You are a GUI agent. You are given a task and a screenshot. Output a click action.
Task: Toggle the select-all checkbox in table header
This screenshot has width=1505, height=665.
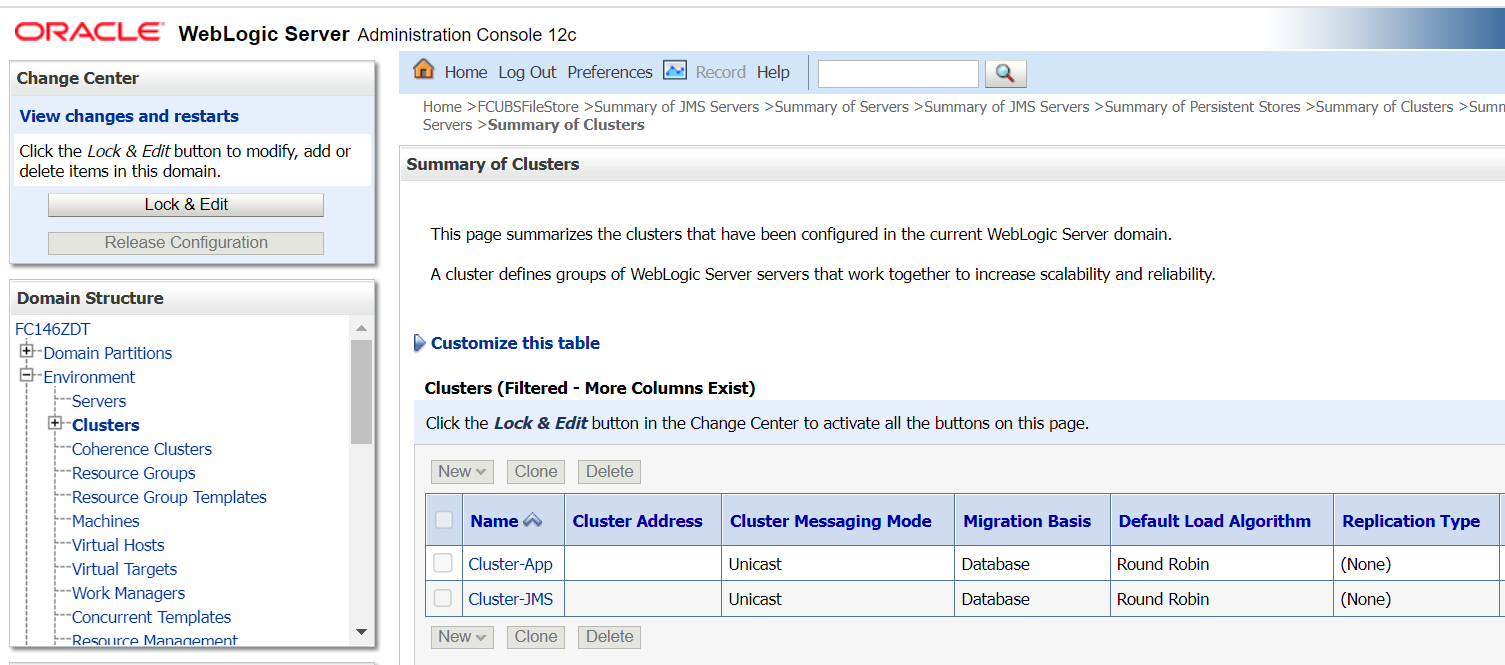click(x=443, y=520)
